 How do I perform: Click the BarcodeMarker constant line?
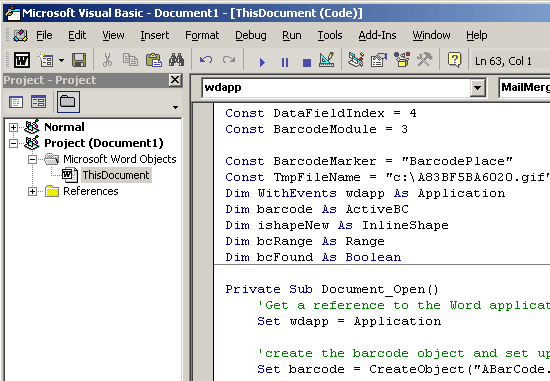coord(369,161)
